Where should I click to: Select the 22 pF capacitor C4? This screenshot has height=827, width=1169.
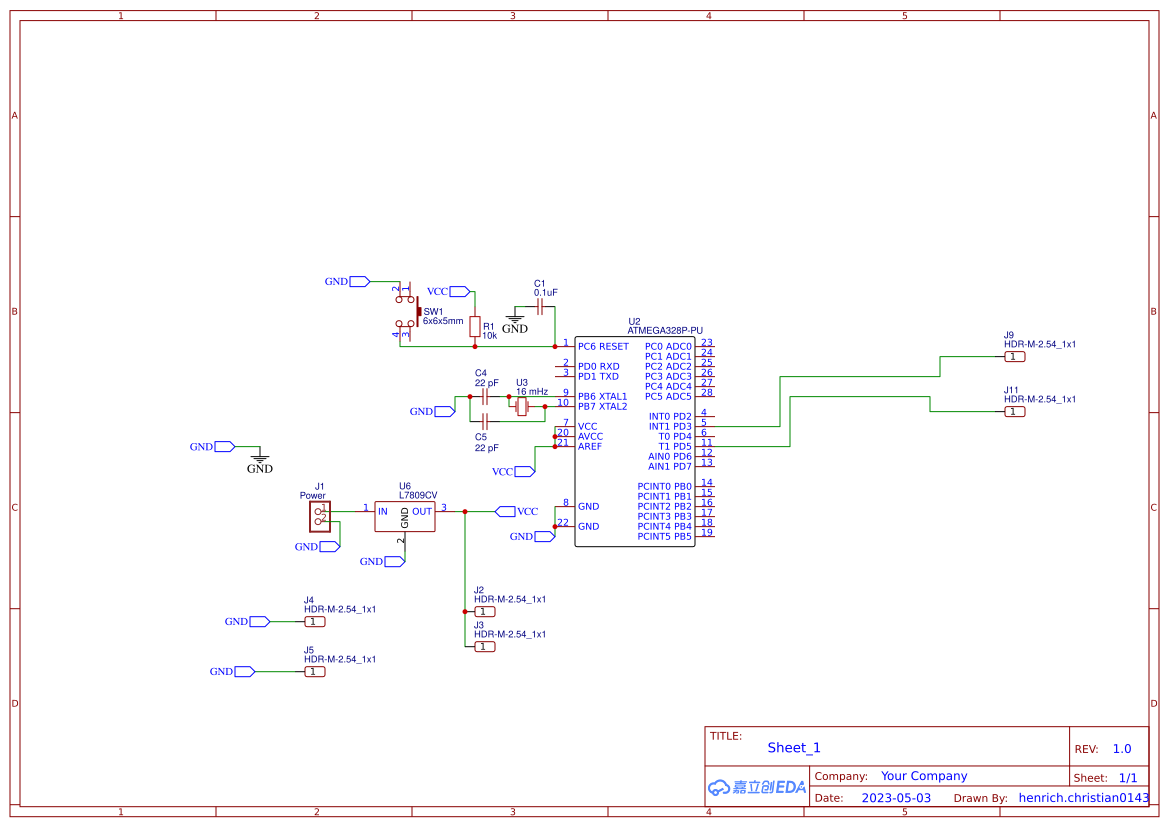(483, 396)
